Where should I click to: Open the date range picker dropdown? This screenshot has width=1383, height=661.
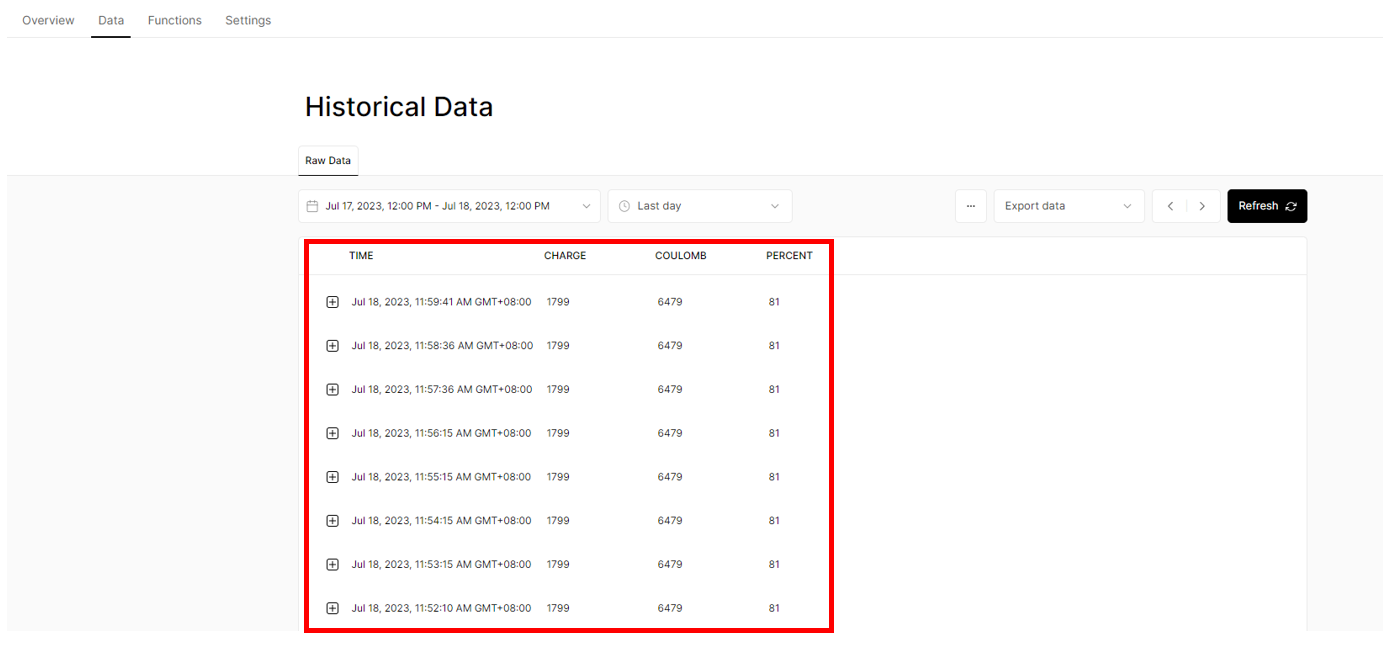pyautogui.click(x=449, y=206)
